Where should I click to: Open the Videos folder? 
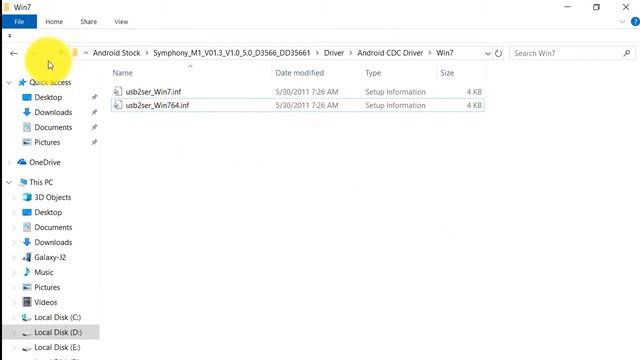45,302
